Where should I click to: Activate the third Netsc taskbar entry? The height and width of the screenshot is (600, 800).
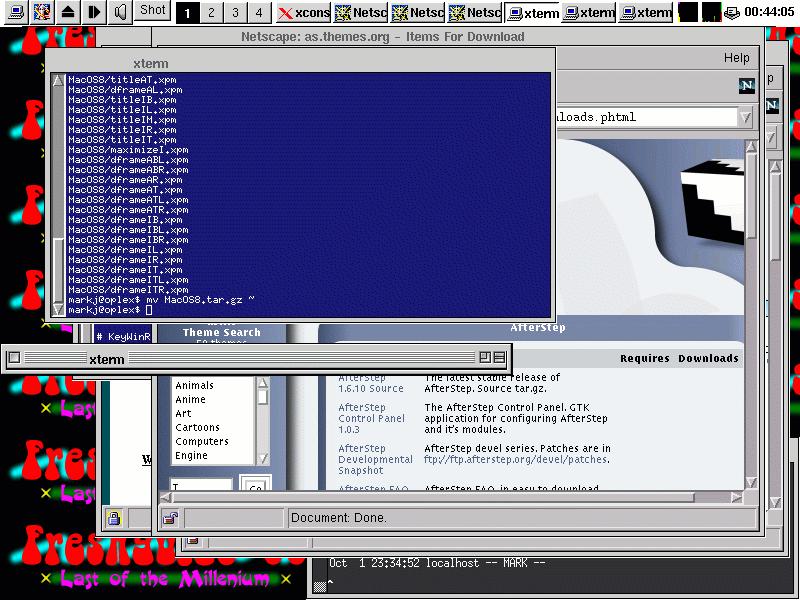[475, 13]
